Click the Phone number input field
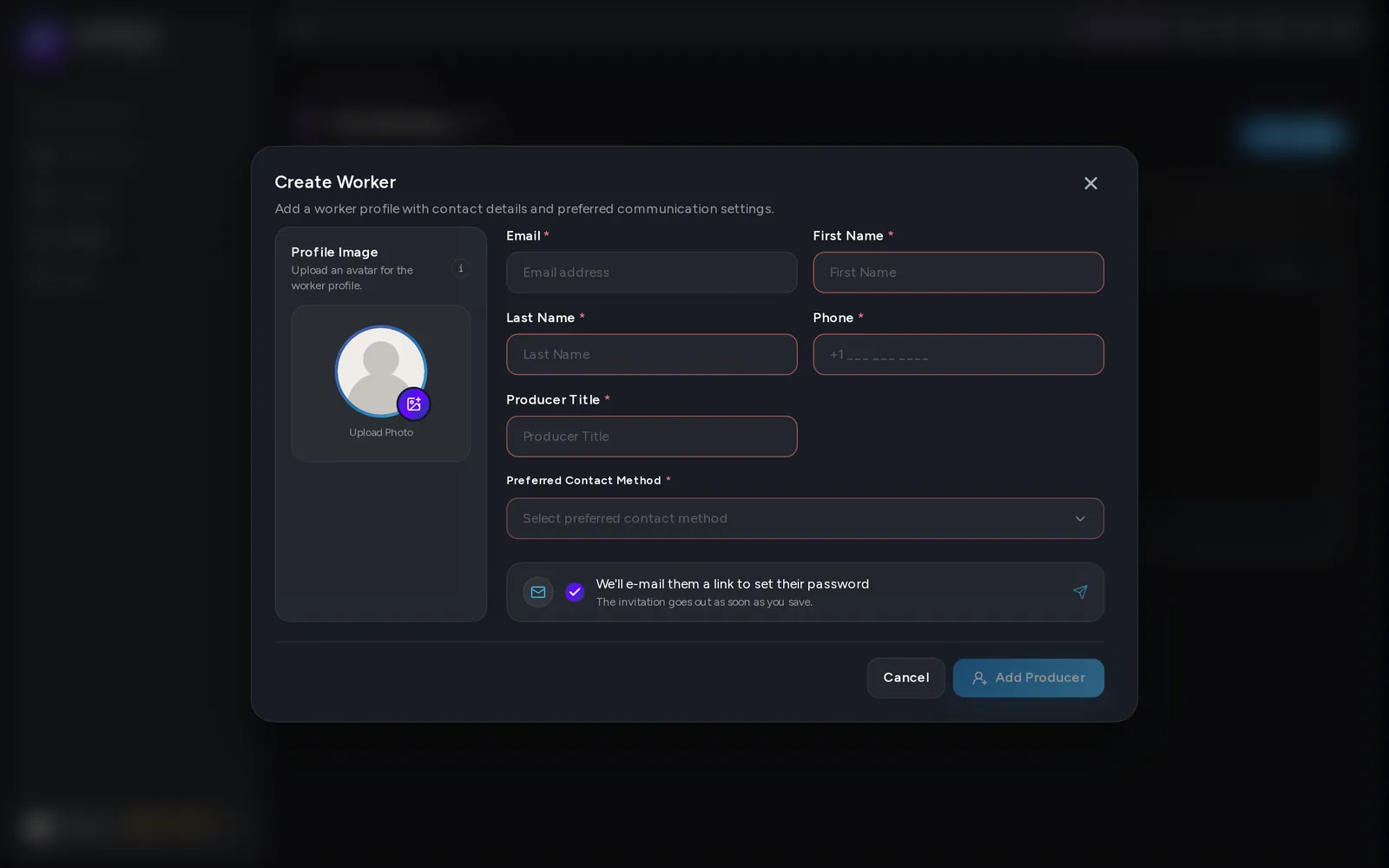1389x868 pixels. 958,354
